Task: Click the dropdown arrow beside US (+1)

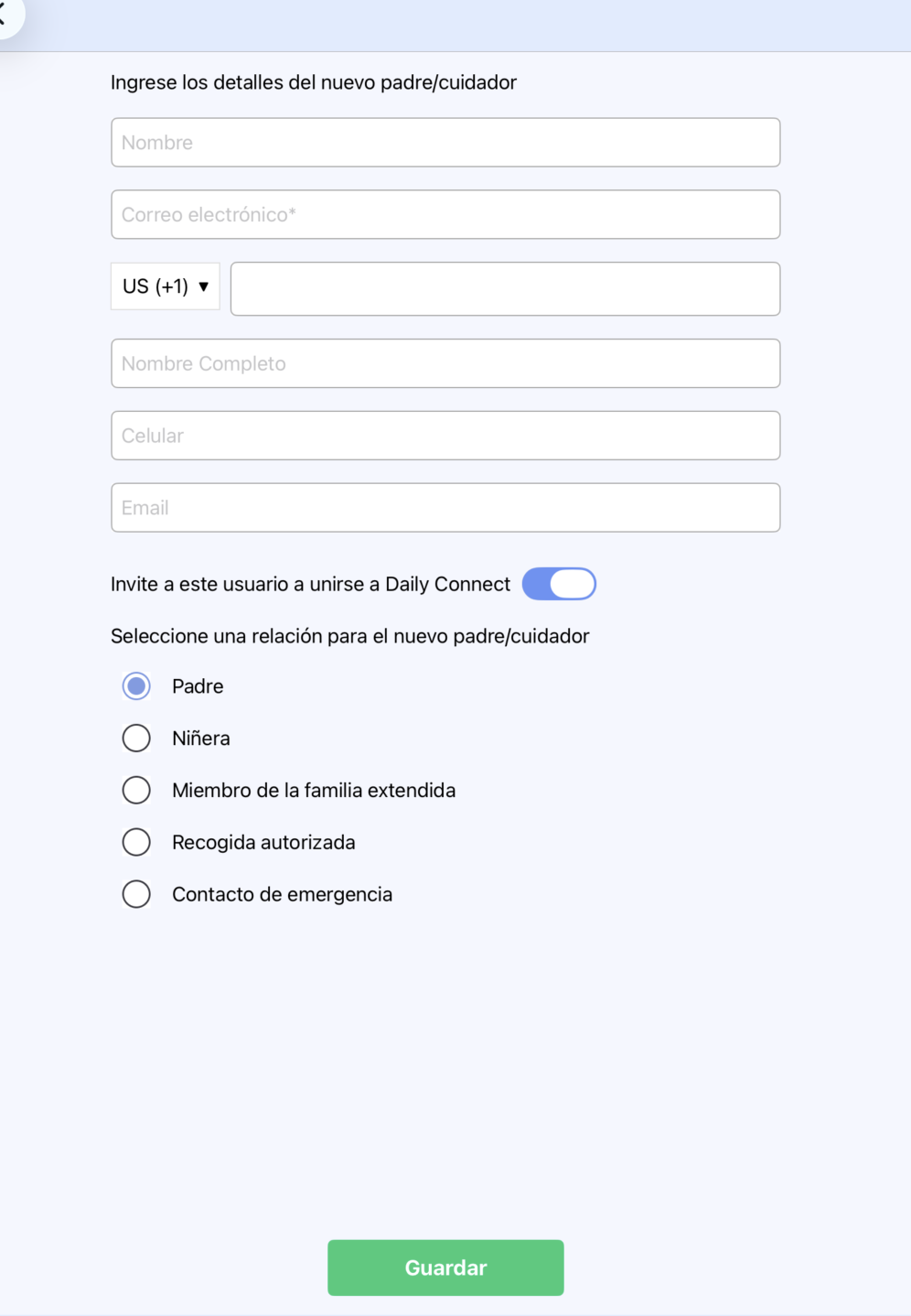Action: pos(204,286)
